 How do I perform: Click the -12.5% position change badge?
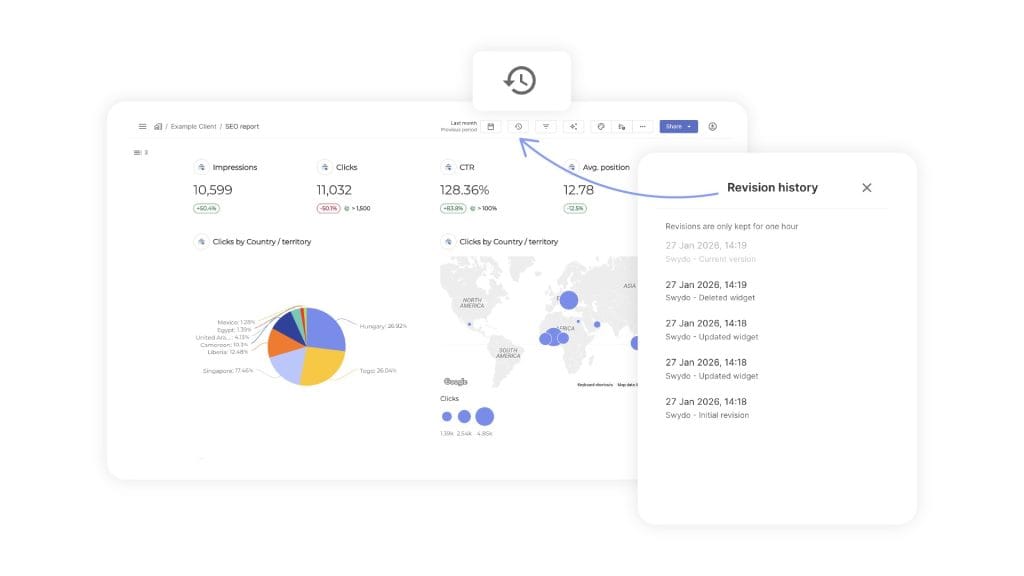(x=575, y=208)
